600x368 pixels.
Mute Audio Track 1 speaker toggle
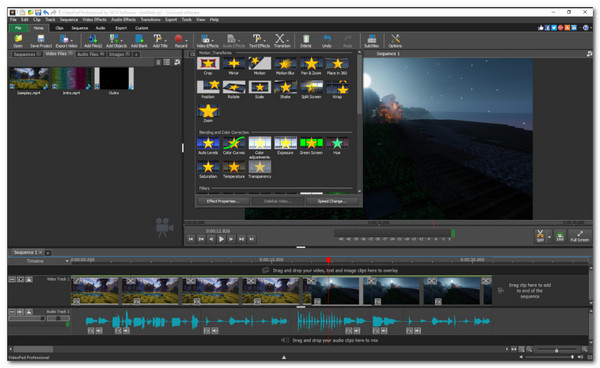[21, 312]
